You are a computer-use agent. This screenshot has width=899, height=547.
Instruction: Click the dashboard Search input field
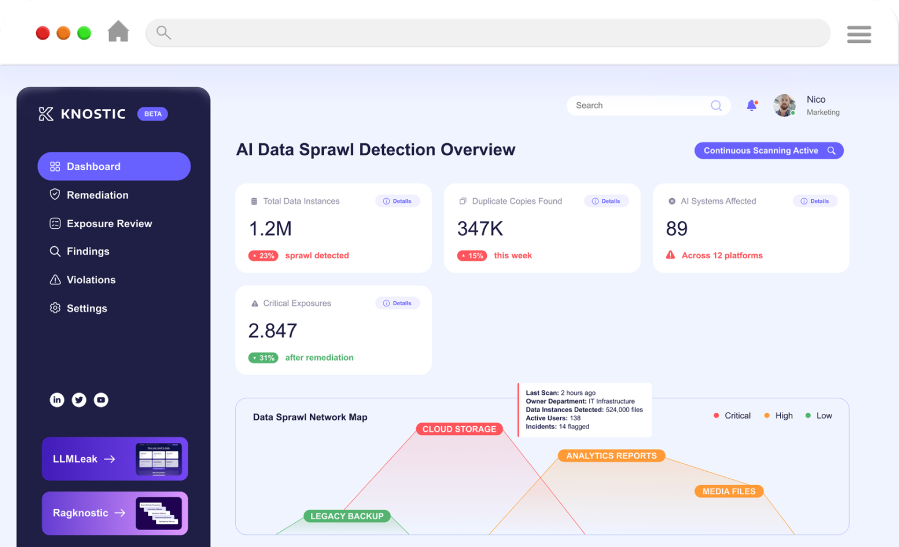pyautogui.click(x=638, y=105)
